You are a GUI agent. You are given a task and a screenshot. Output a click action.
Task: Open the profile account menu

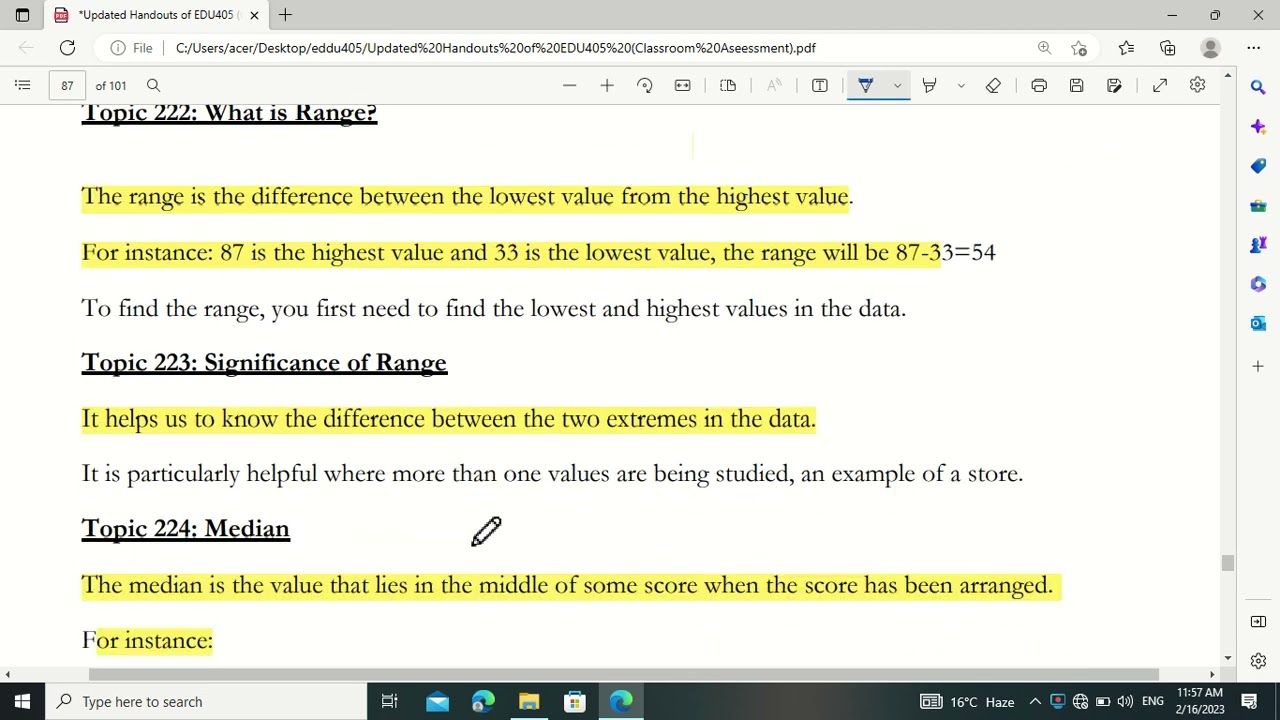[1210, 47]
